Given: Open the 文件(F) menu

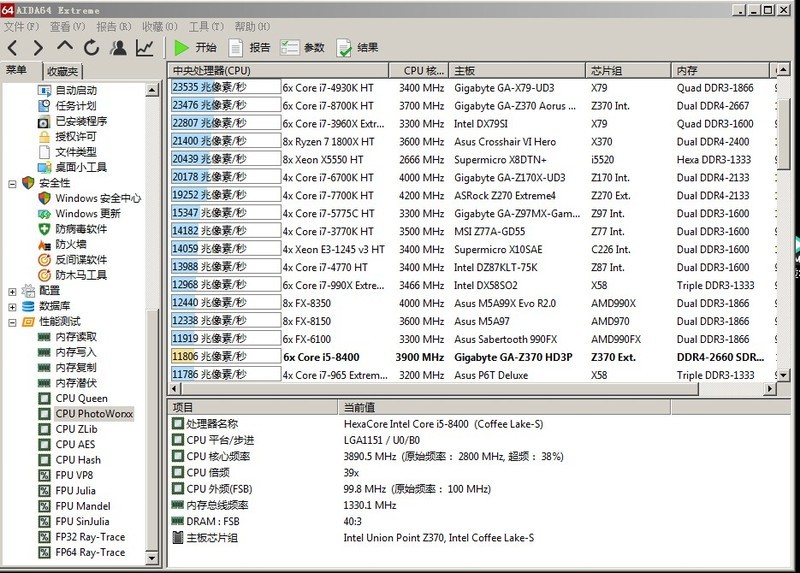Looking at the screenshot, I should tap(21, 26).
